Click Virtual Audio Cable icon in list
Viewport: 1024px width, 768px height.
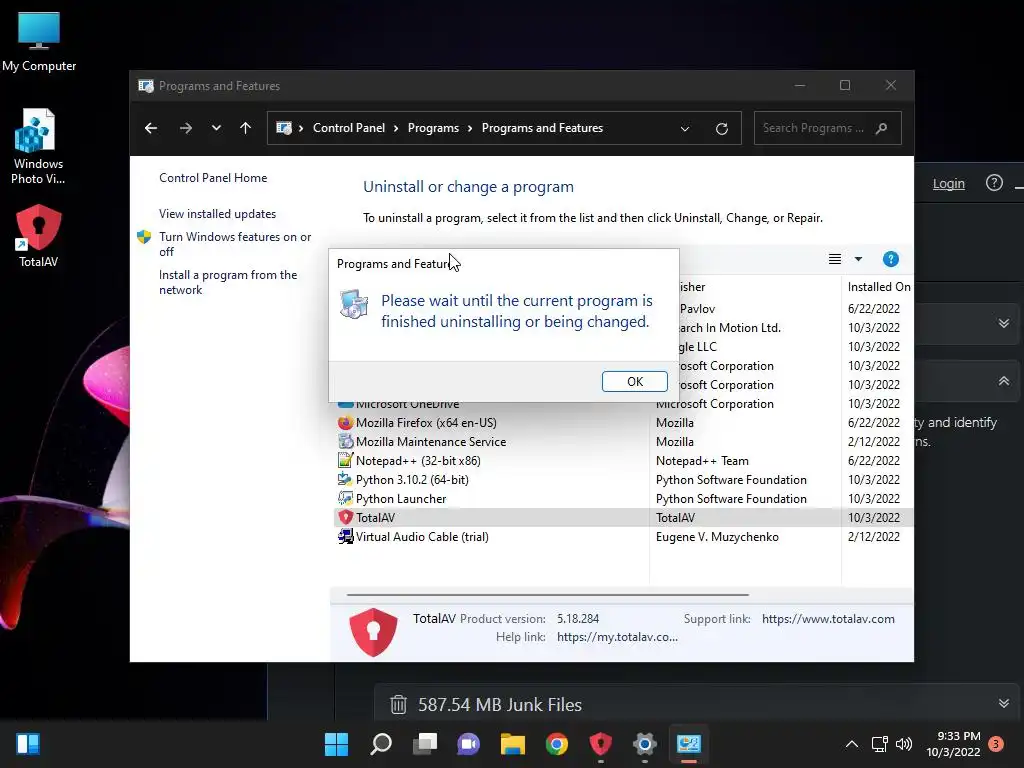[345, 536]
